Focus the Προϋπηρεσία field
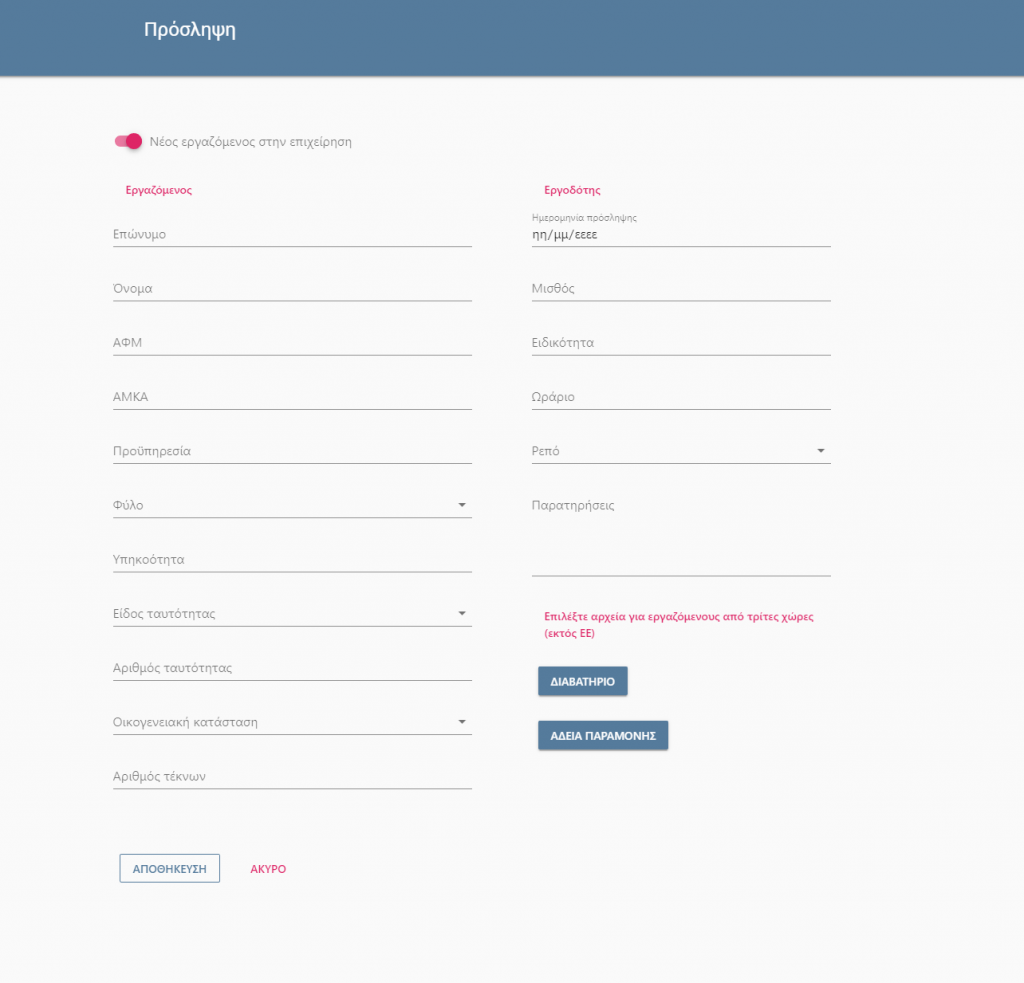The height and width of the screenshot is (983, 1024). [292, 450]
